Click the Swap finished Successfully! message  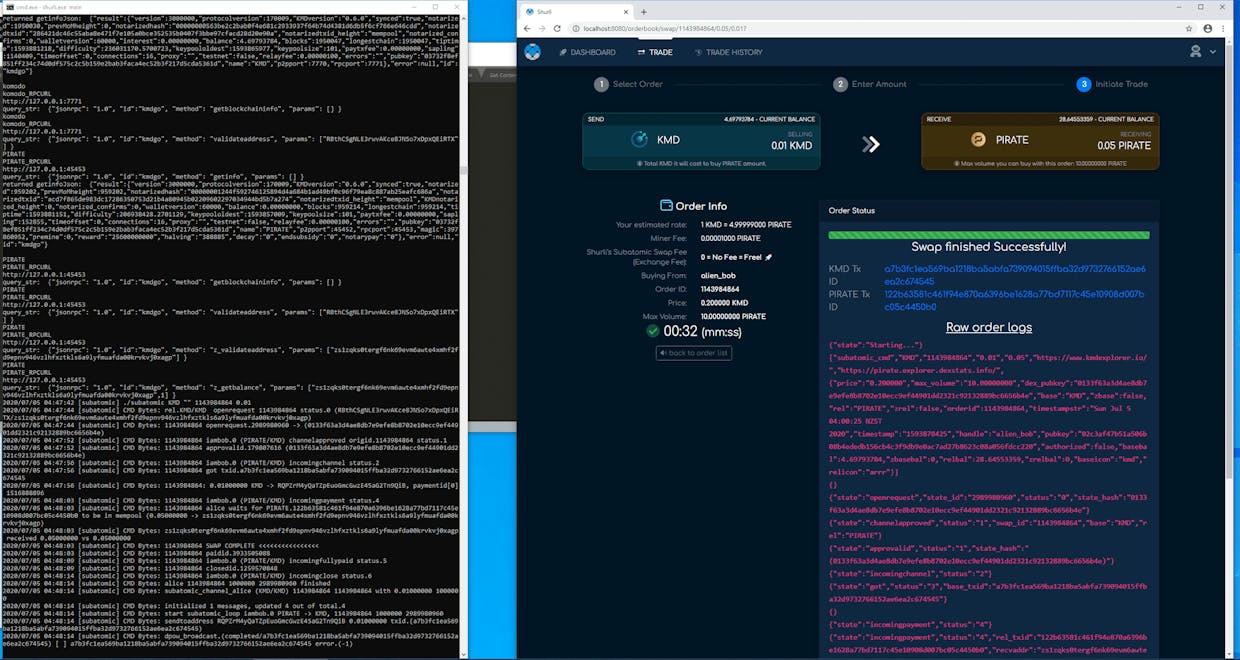coord(989,247)
